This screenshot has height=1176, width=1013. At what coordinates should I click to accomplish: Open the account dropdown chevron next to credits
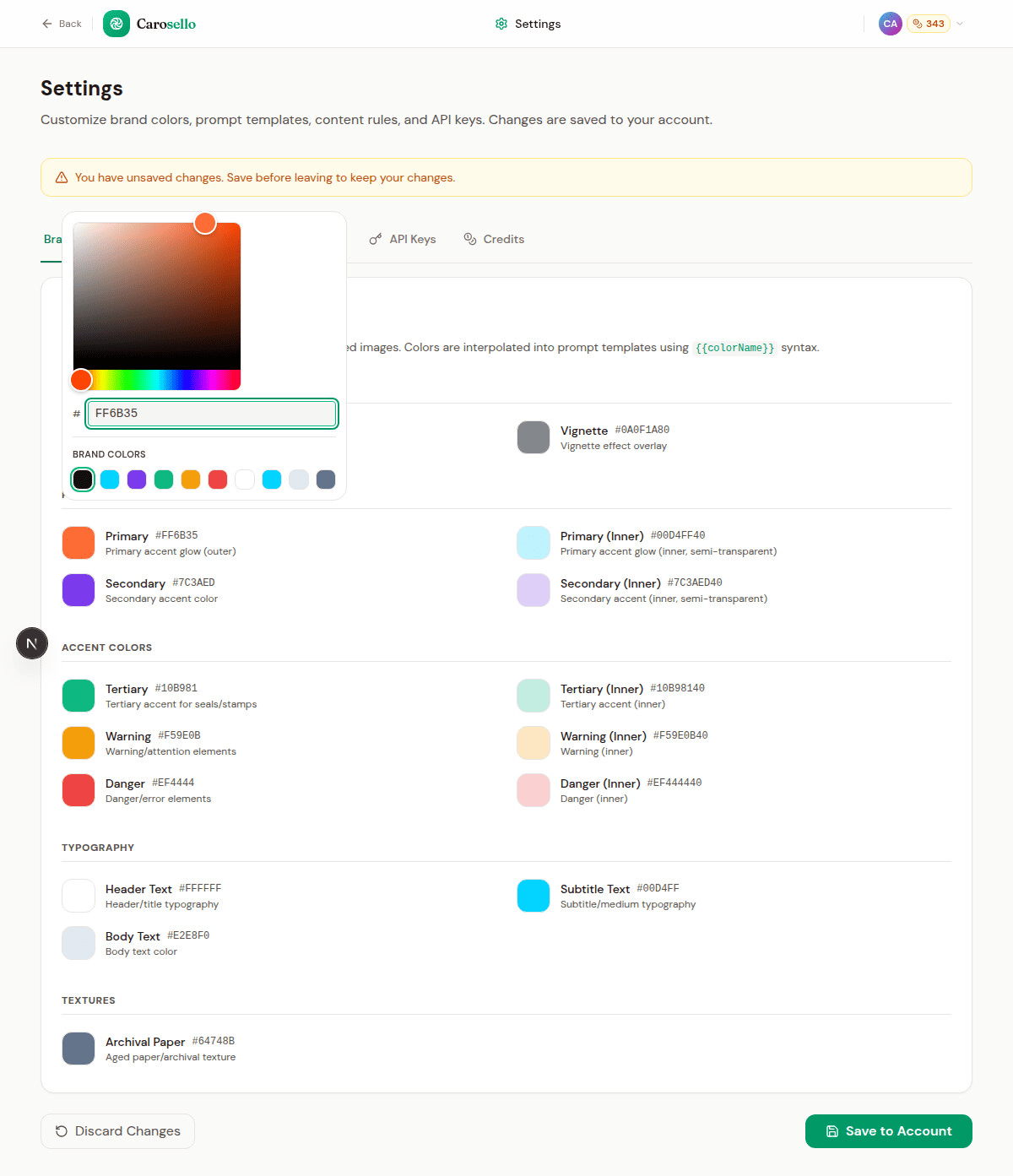tap(960, 24)
